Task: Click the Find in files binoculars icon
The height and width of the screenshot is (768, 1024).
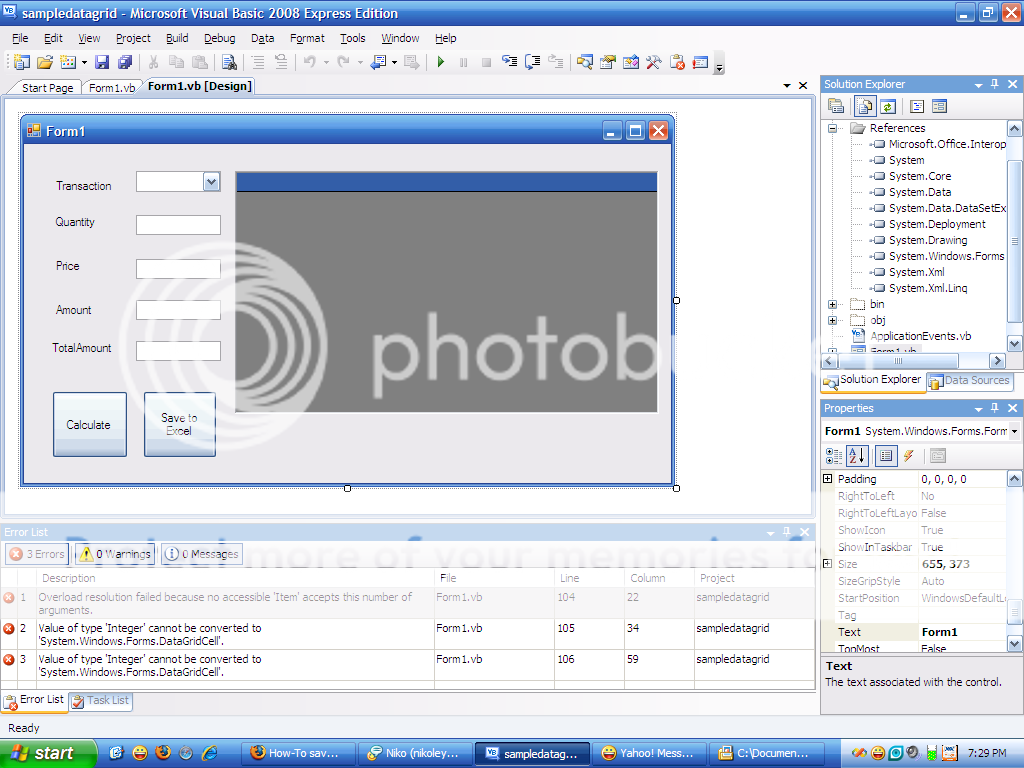Action: pyautogui.click(x=229, y=62)
